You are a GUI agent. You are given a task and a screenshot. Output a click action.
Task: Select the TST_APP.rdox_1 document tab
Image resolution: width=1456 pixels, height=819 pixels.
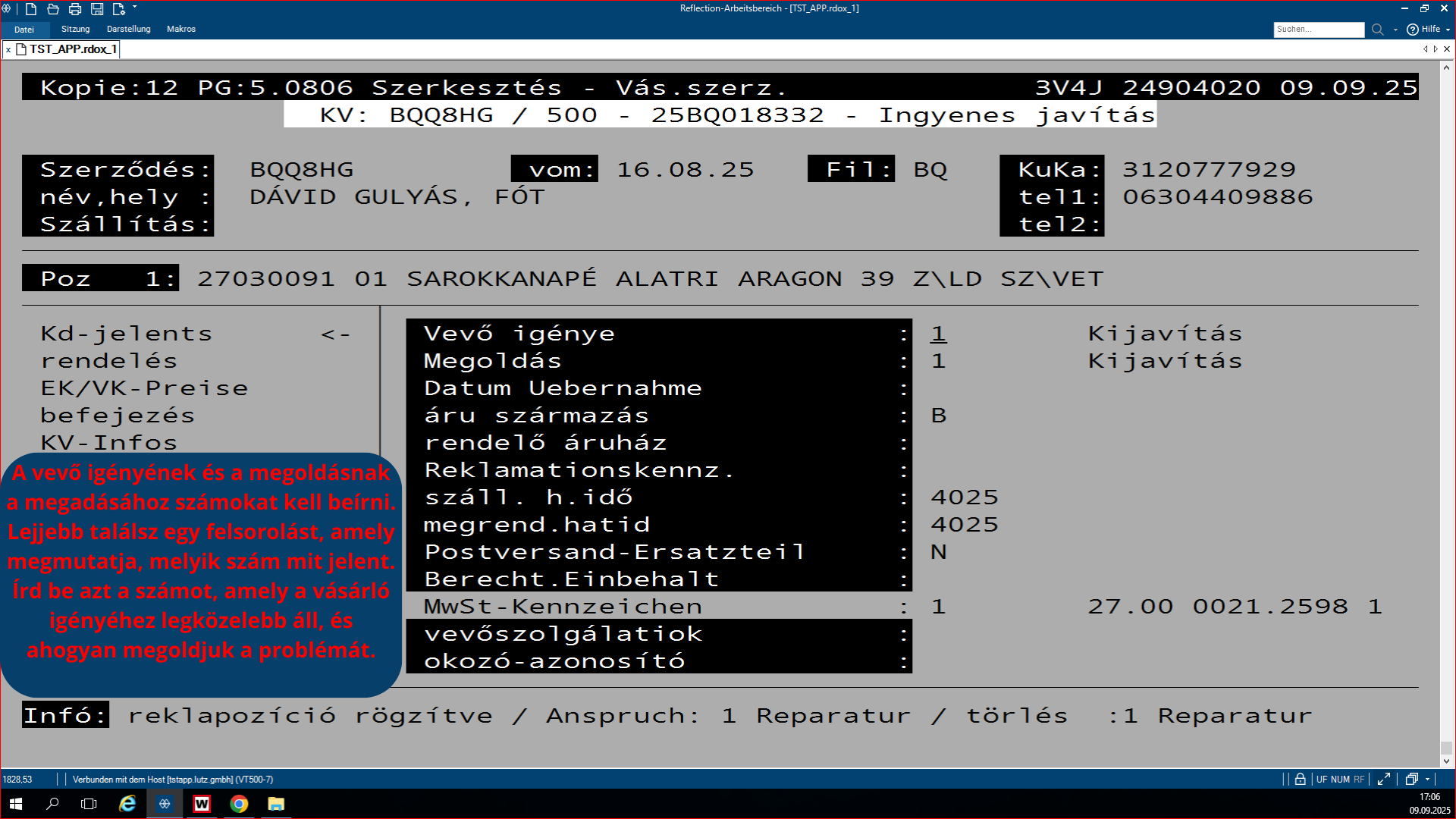point(73,49)
